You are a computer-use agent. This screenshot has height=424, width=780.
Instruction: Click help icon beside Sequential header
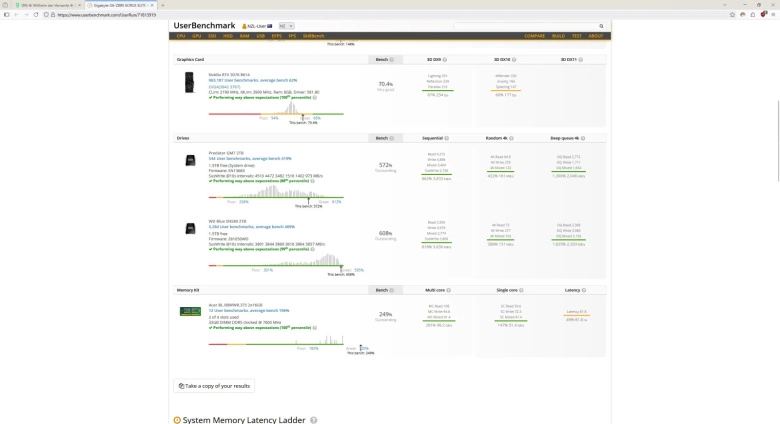[x=446, y=138]
